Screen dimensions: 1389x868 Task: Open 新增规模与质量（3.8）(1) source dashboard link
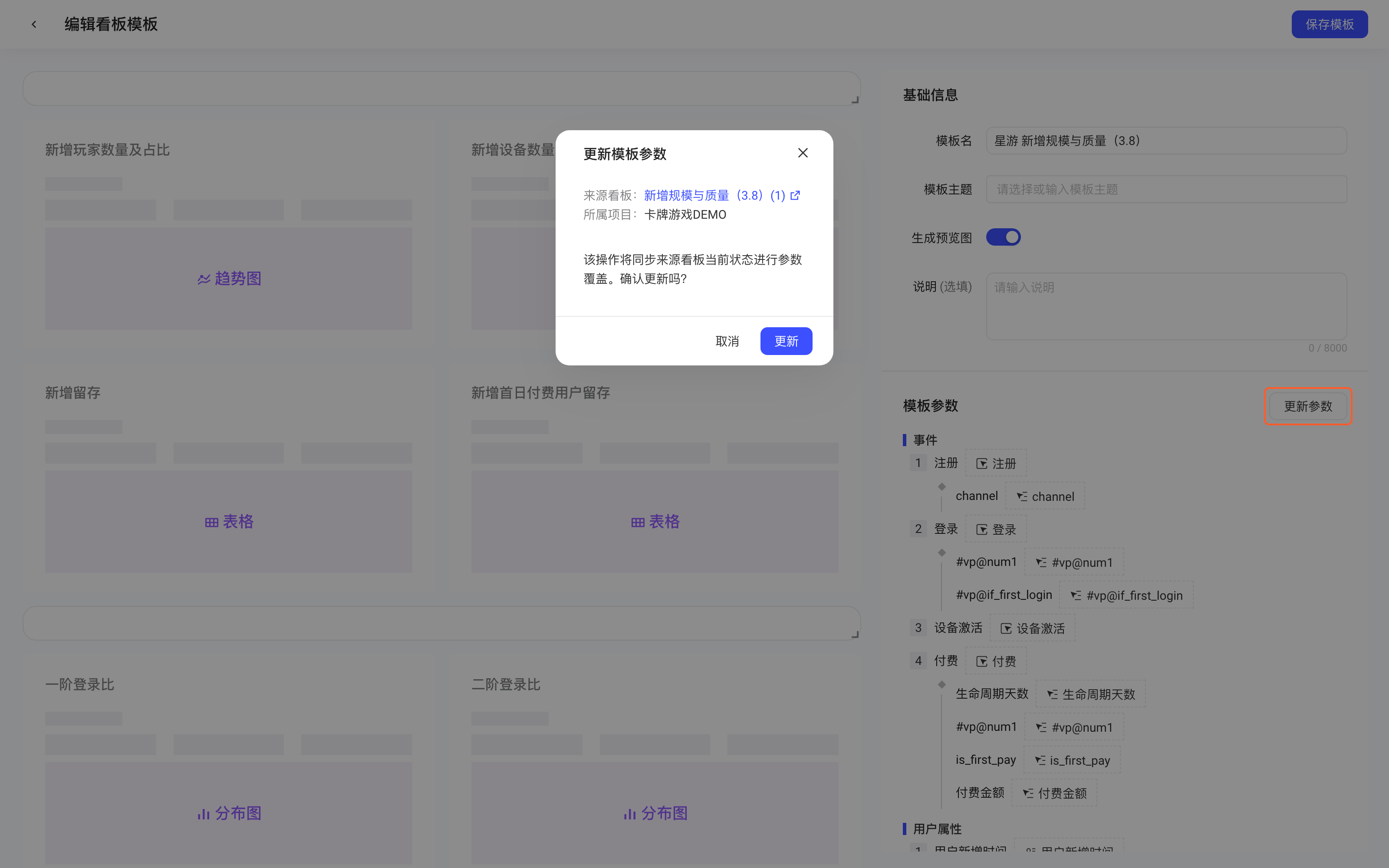(x=714, y=196)
